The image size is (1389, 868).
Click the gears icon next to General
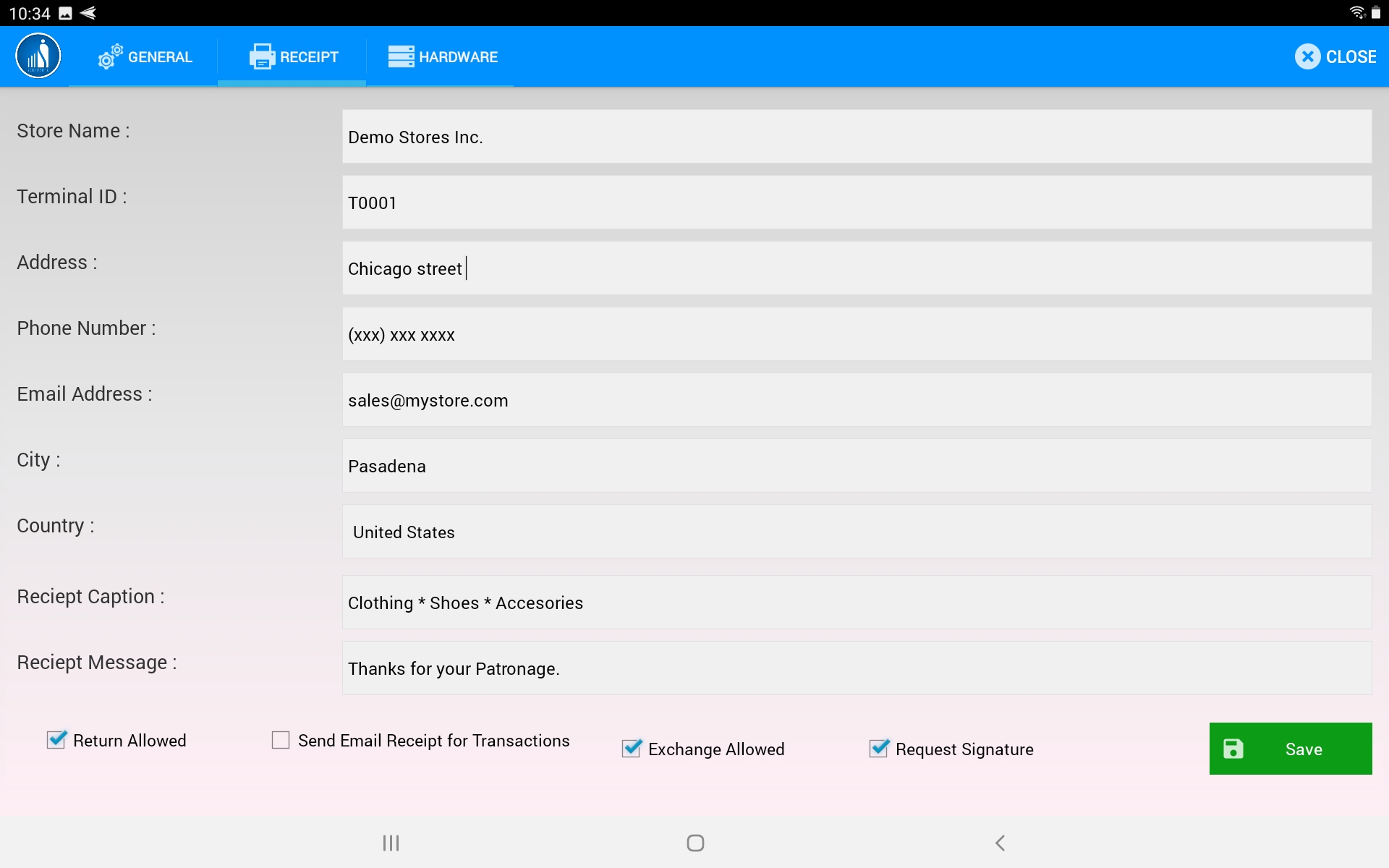[x=110, y=56]
